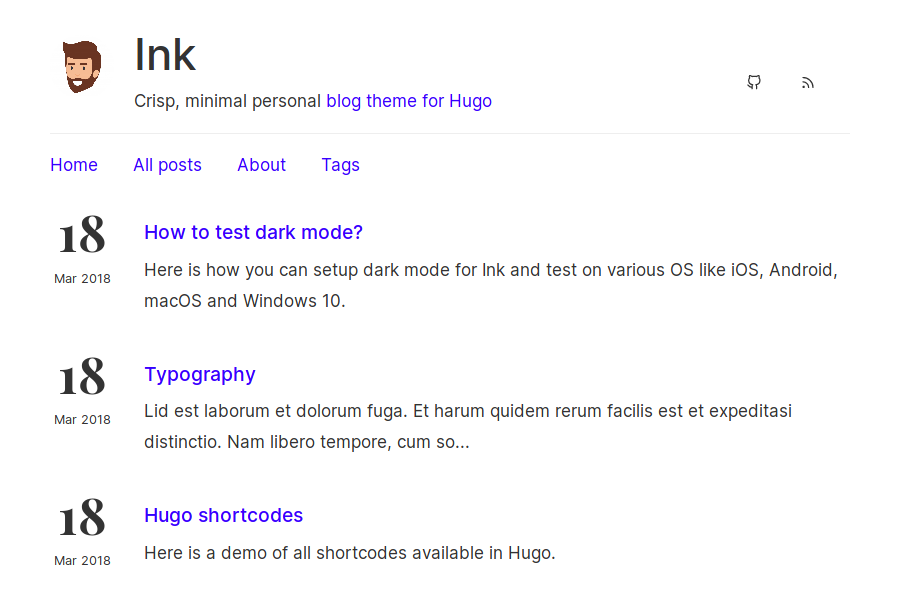The height and width of the screenshot is (600, 900).
Task: Open the Typography post title
Action: tap(200, 374)
